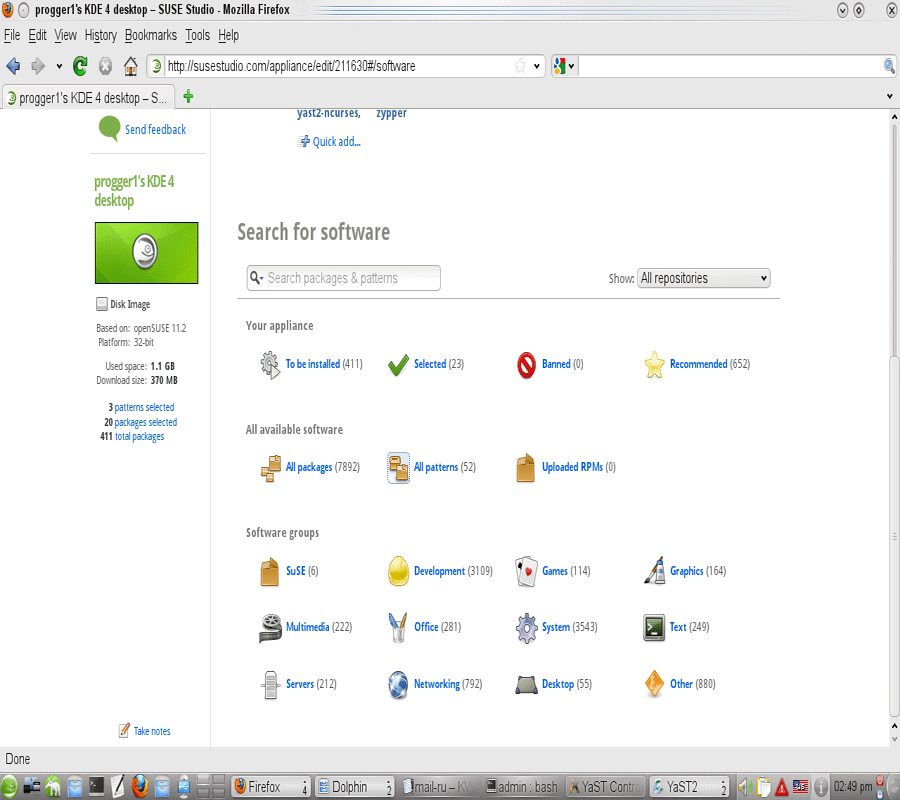
Task: Click the Networking globe icon
Action: pos(398,685)
